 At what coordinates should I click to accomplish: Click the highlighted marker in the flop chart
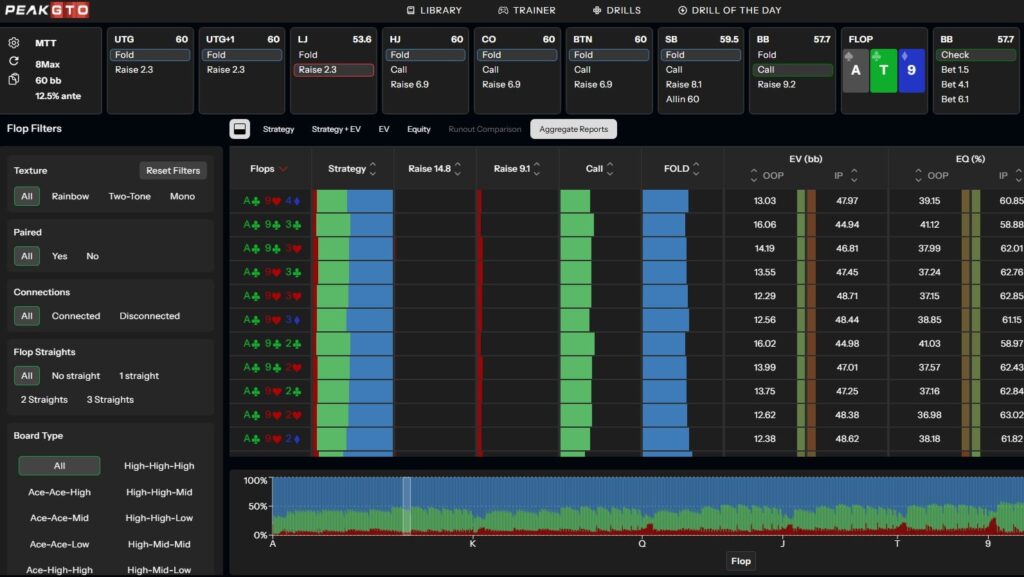[x=407, y=506]
